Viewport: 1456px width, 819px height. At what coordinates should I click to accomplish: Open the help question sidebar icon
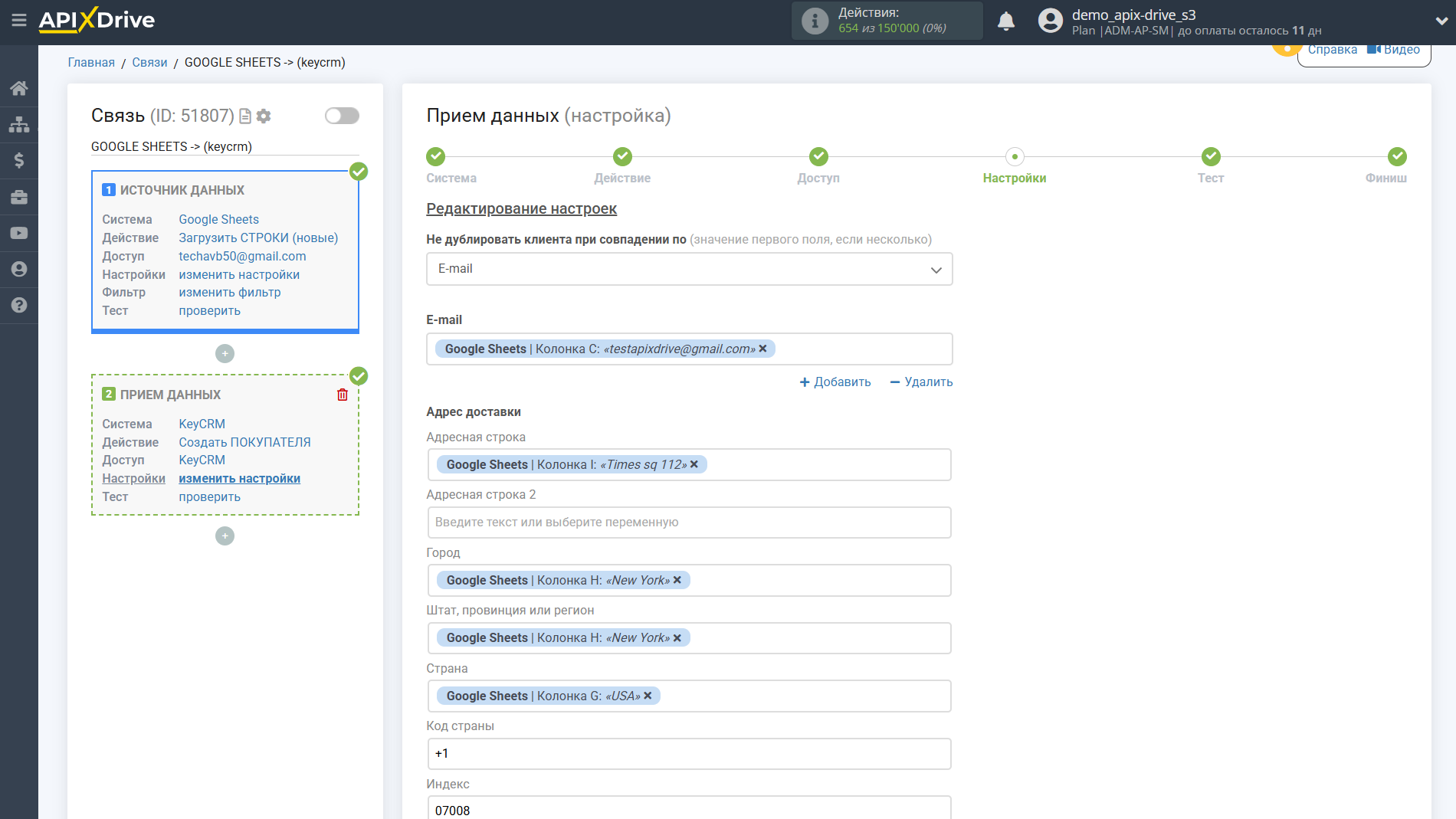coord(19,305)
